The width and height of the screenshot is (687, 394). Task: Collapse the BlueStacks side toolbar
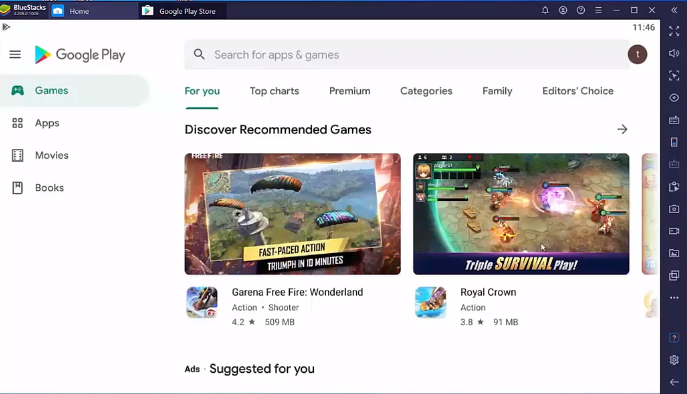(x=674, y=10)
